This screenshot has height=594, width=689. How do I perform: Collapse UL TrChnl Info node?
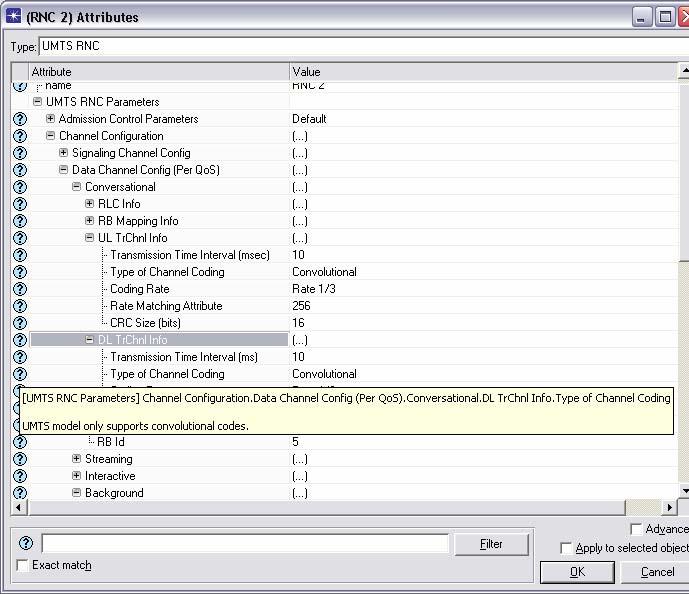point(90,237)
